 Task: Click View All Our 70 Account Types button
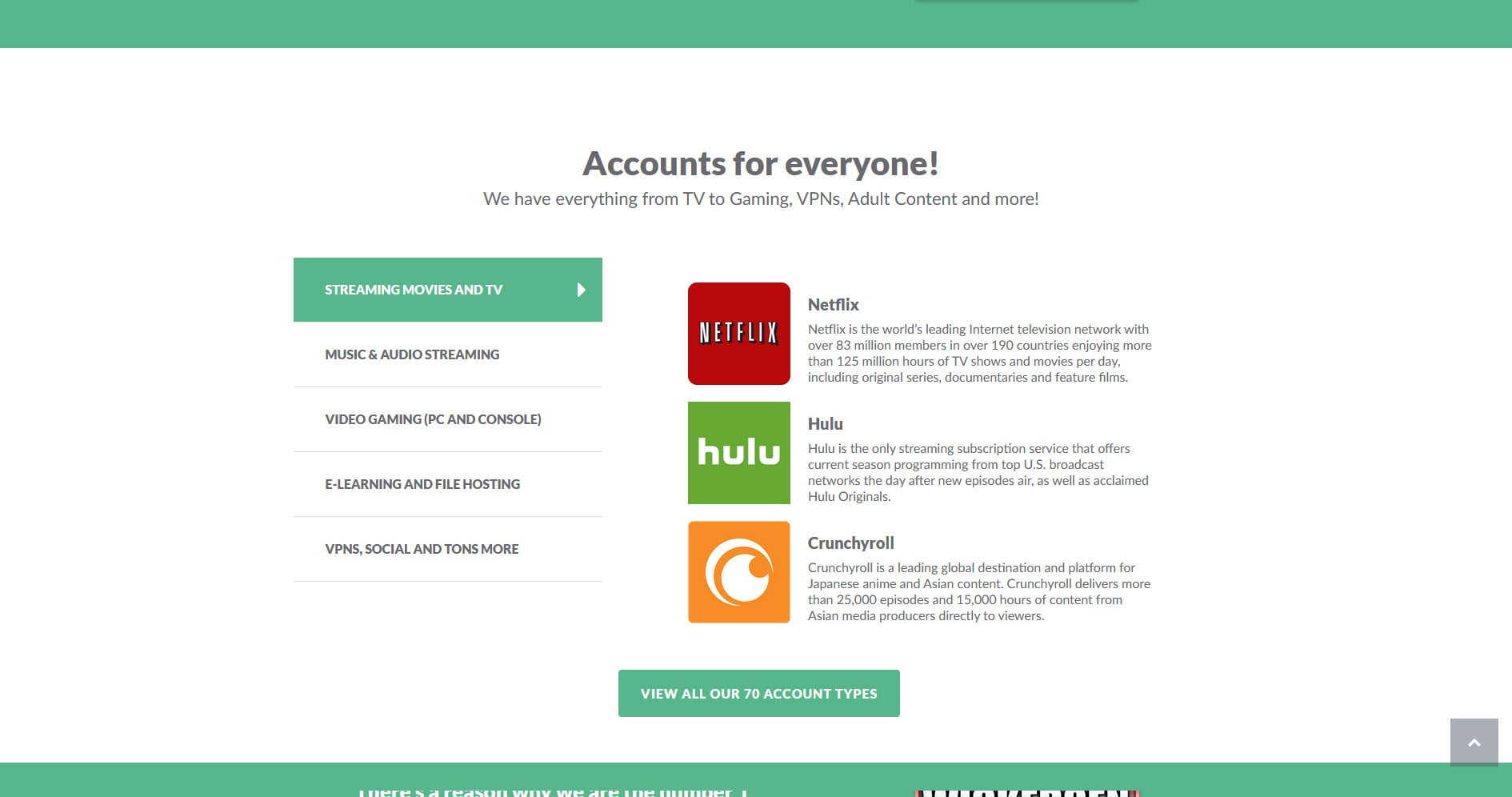(x=759, y=693)
